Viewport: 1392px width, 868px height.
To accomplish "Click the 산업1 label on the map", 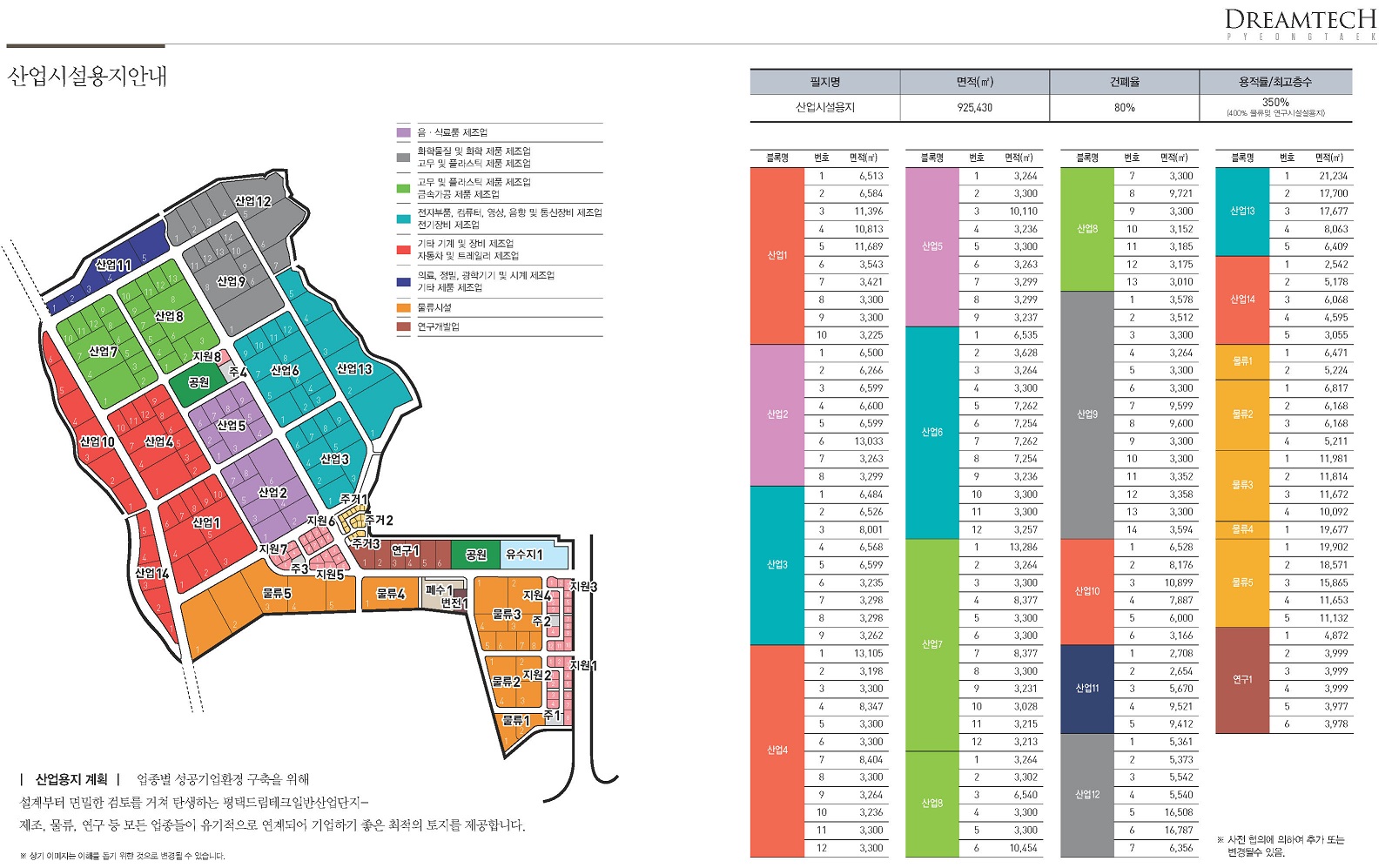I will (x=205, y=522).
